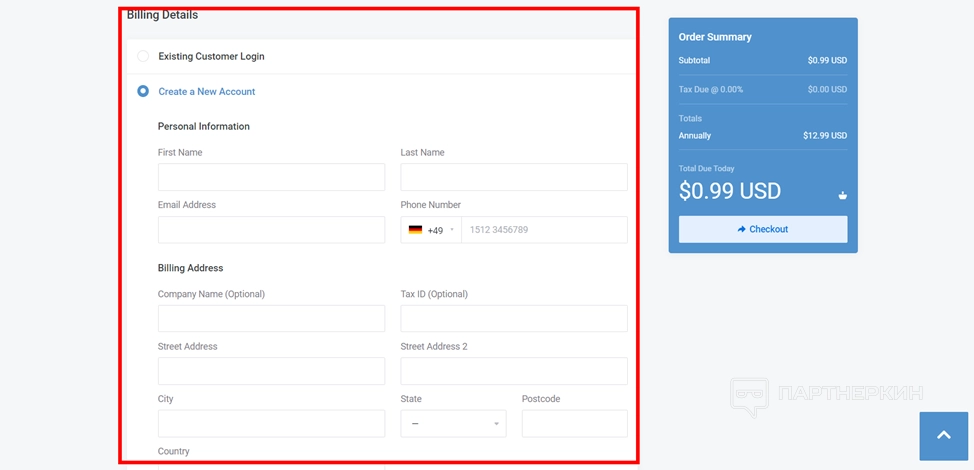Screen dimensions: 974x470
Task: Click the Order Summary heading
Action: [715, 37]
